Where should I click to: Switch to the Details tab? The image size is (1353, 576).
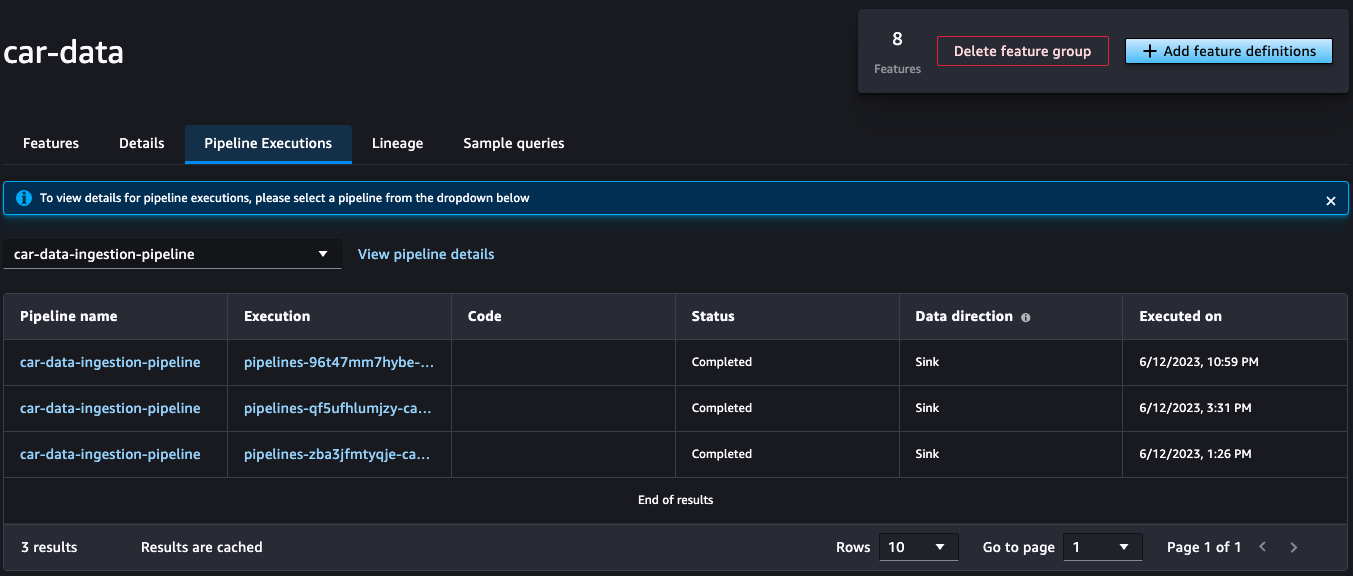tap(141, 143)
